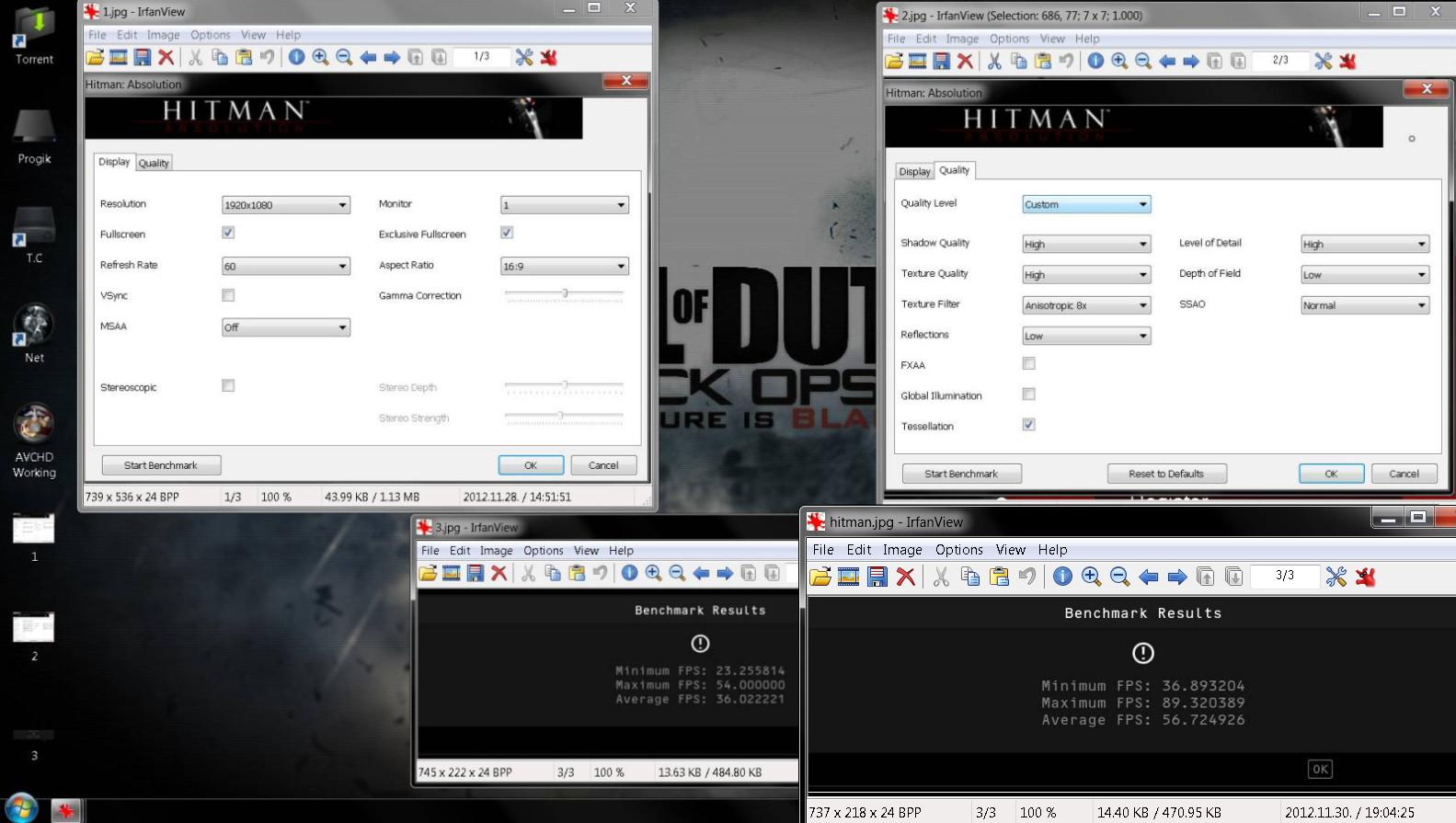Image resolution: width=1456 pixels, height=823 pixels.
Task: Open the Shadow Quality dropdown
Action: (x=1086, y=245)
